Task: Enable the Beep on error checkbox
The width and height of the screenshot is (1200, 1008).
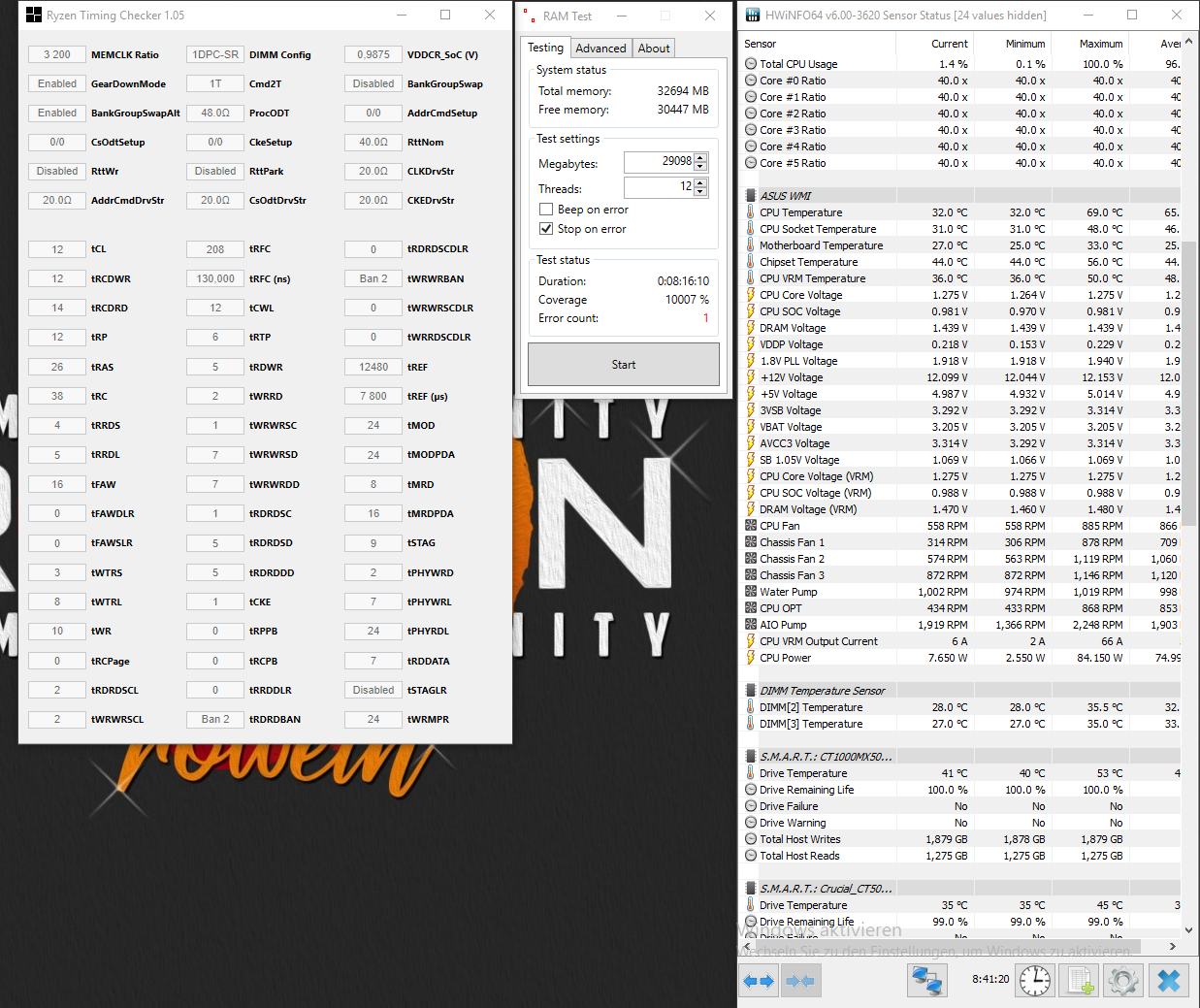Action: [545, 210]
